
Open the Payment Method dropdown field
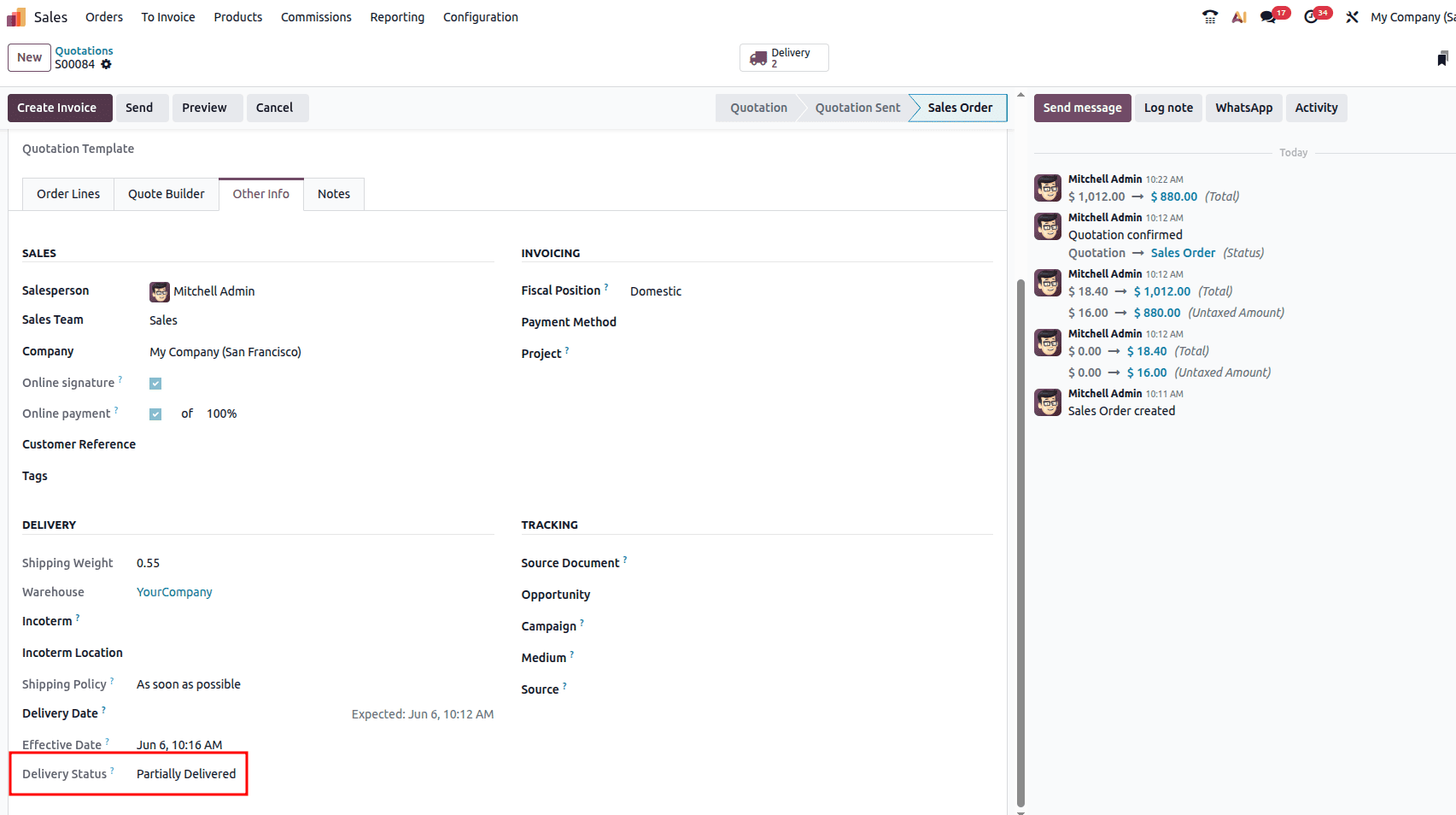coord(811,322)
